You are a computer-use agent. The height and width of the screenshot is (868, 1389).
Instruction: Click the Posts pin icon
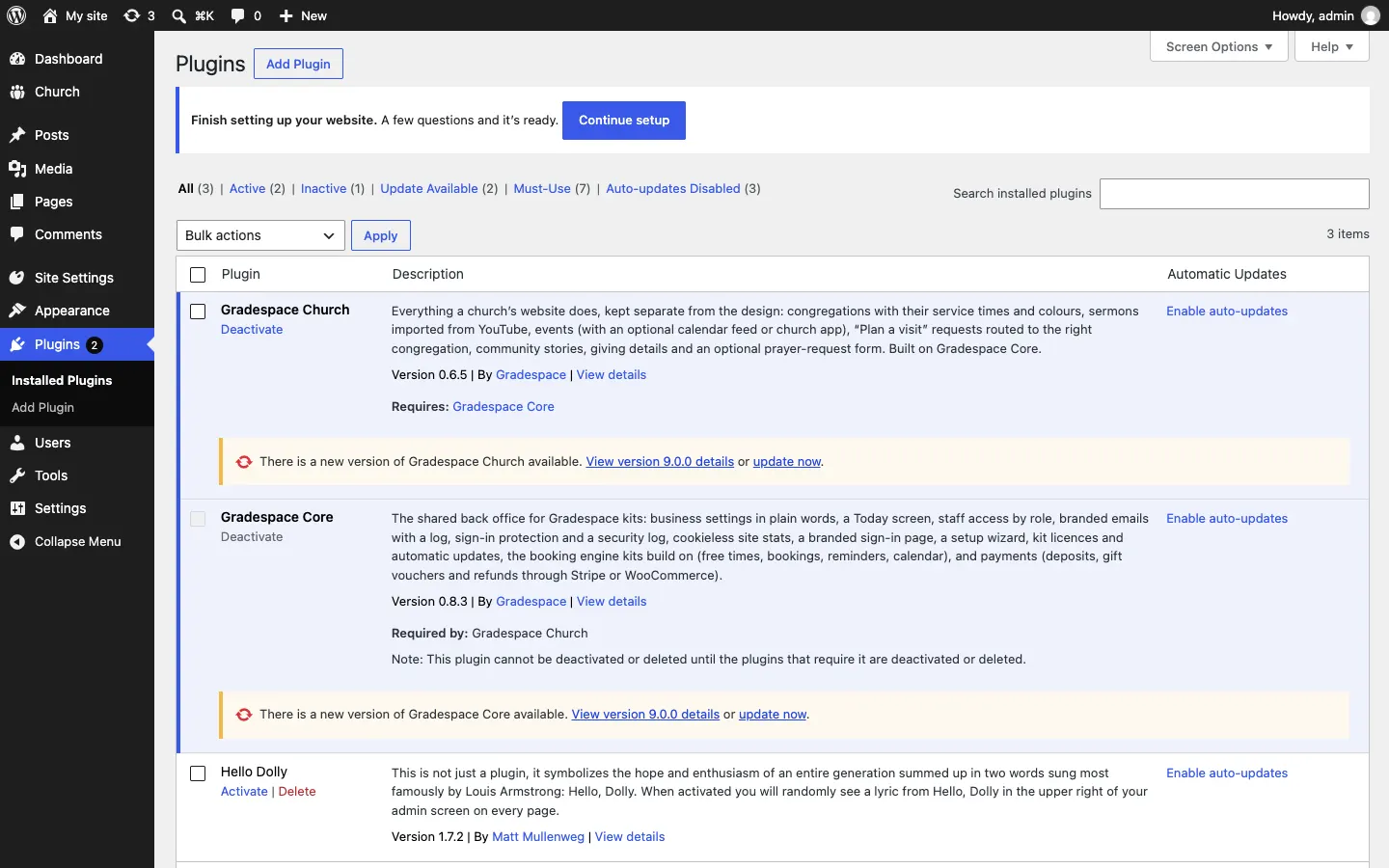click(x=17, y=135)
